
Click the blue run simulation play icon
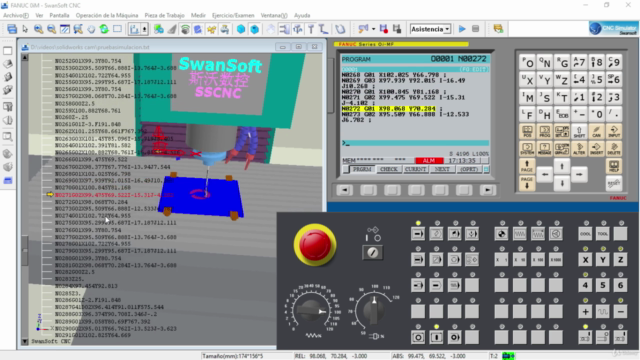[462, 29]
